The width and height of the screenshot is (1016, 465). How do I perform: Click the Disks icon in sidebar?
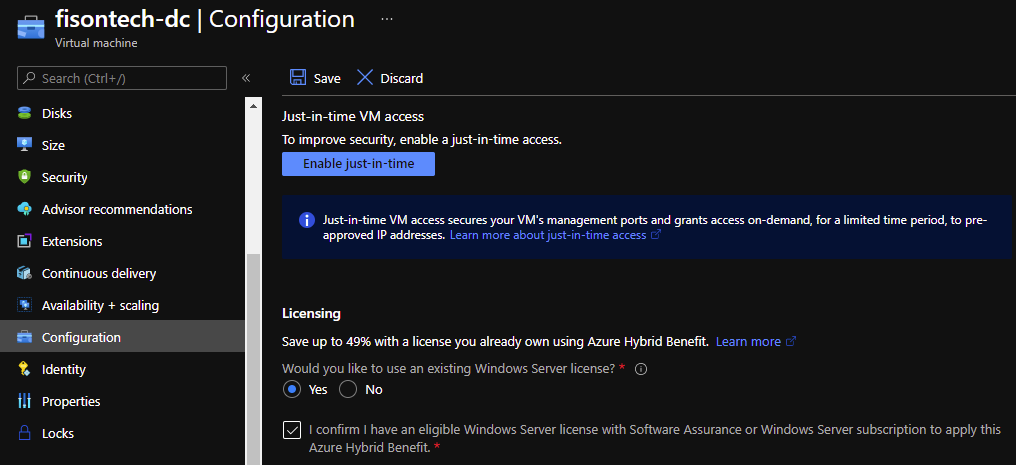(x=25, y=113)
